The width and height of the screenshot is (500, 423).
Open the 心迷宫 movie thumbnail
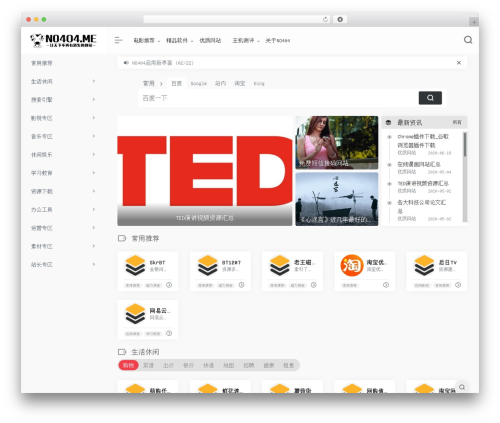(337, 199)
